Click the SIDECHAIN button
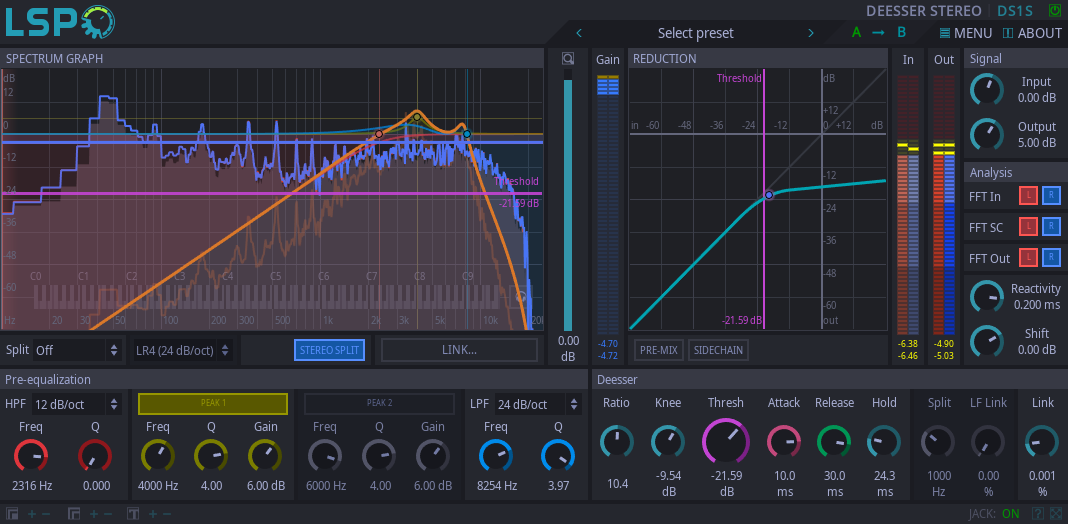The height and width of the screenshot is (524, 1068). pyautogui.click(x=718, y=350)
